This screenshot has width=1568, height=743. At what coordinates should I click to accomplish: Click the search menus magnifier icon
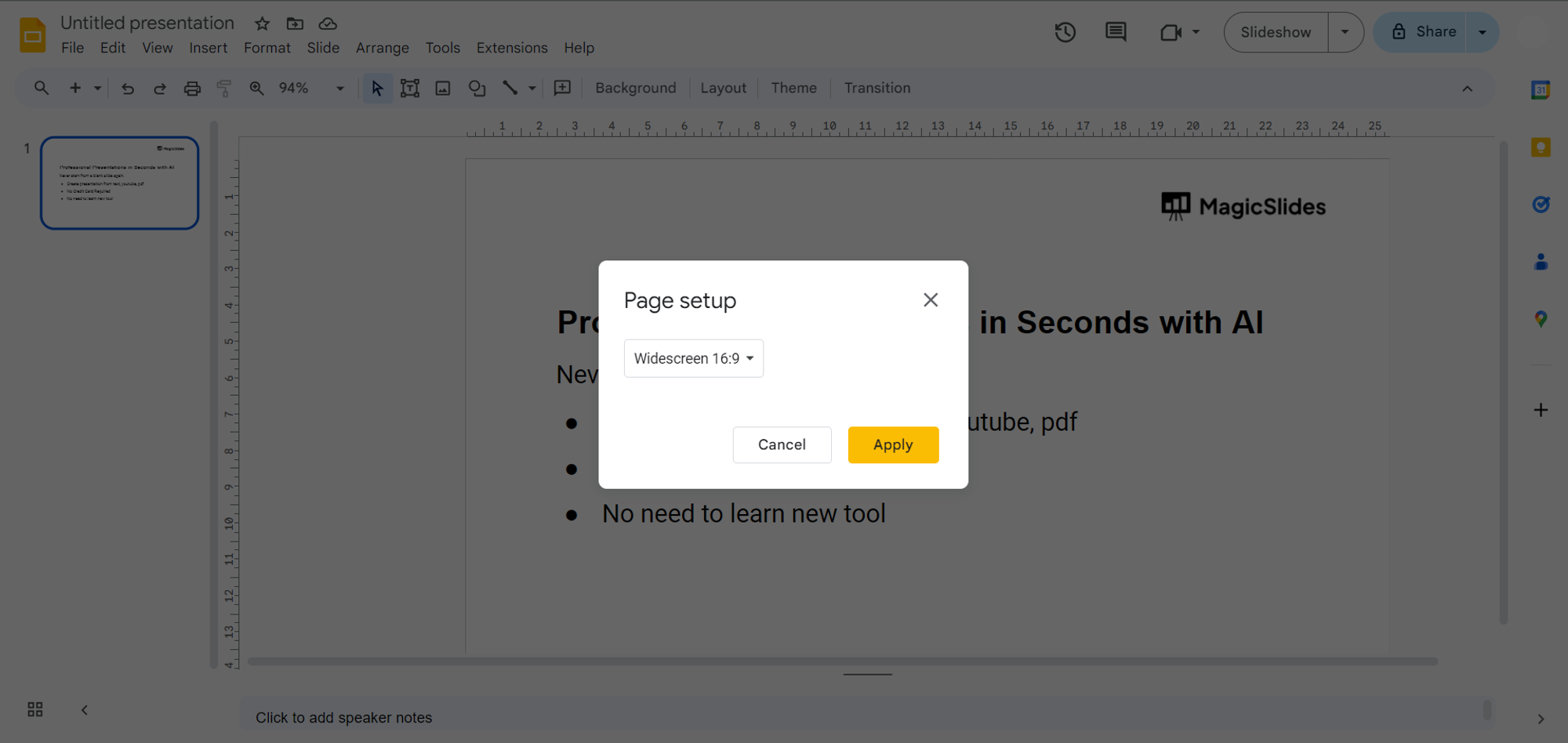coord(42,88)
